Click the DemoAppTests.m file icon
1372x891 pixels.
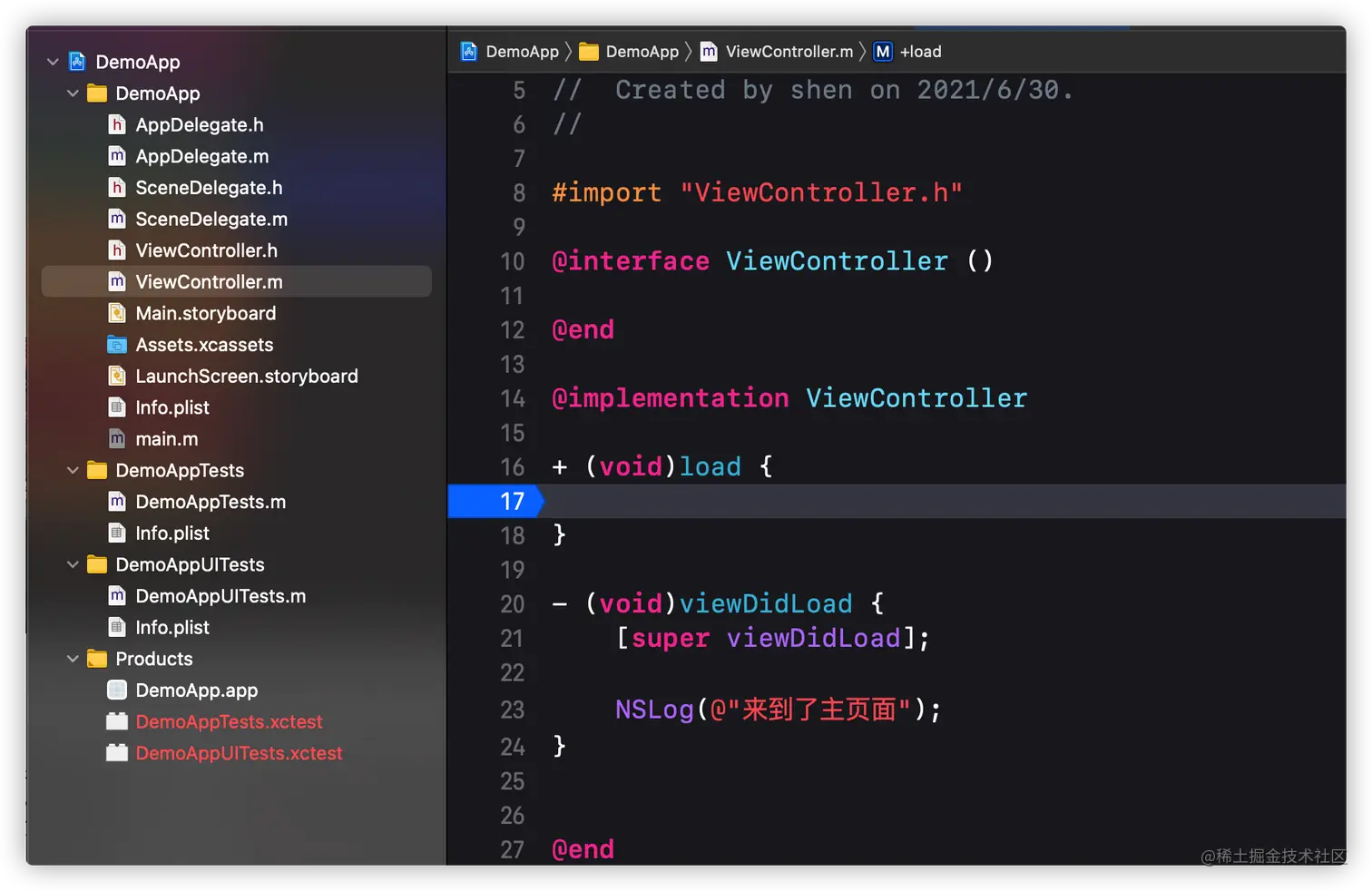(x=117, y=502)
